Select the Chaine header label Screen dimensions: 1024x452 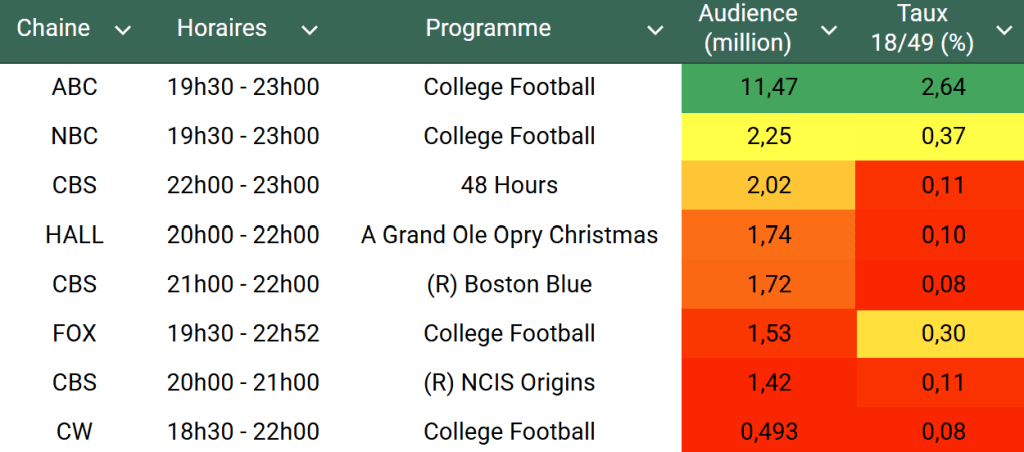53,28
